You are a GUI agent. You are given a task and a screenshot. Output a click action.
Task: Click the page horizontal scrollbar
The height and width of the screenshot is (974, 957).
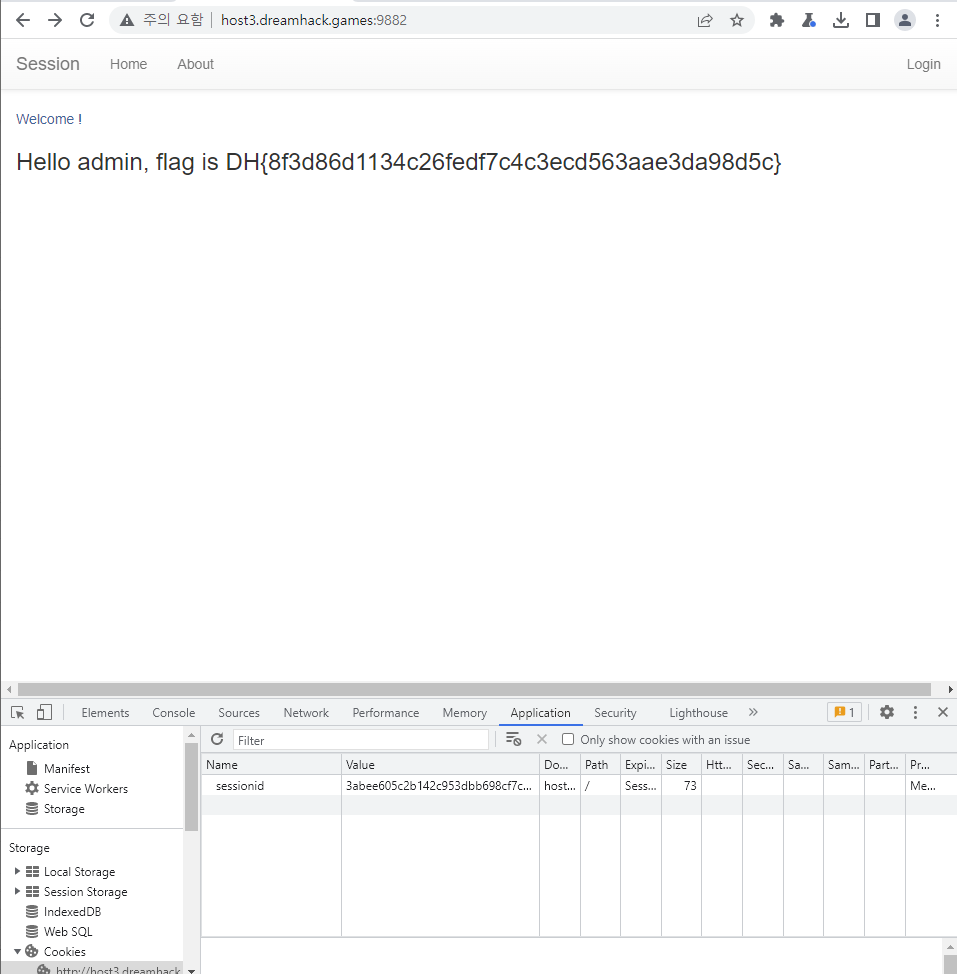coord(474,690)
